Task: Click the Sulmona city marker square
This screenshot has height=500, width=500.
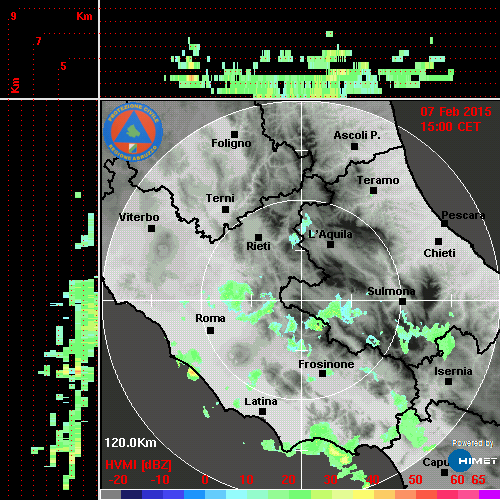Action: (x=402, y=301)
